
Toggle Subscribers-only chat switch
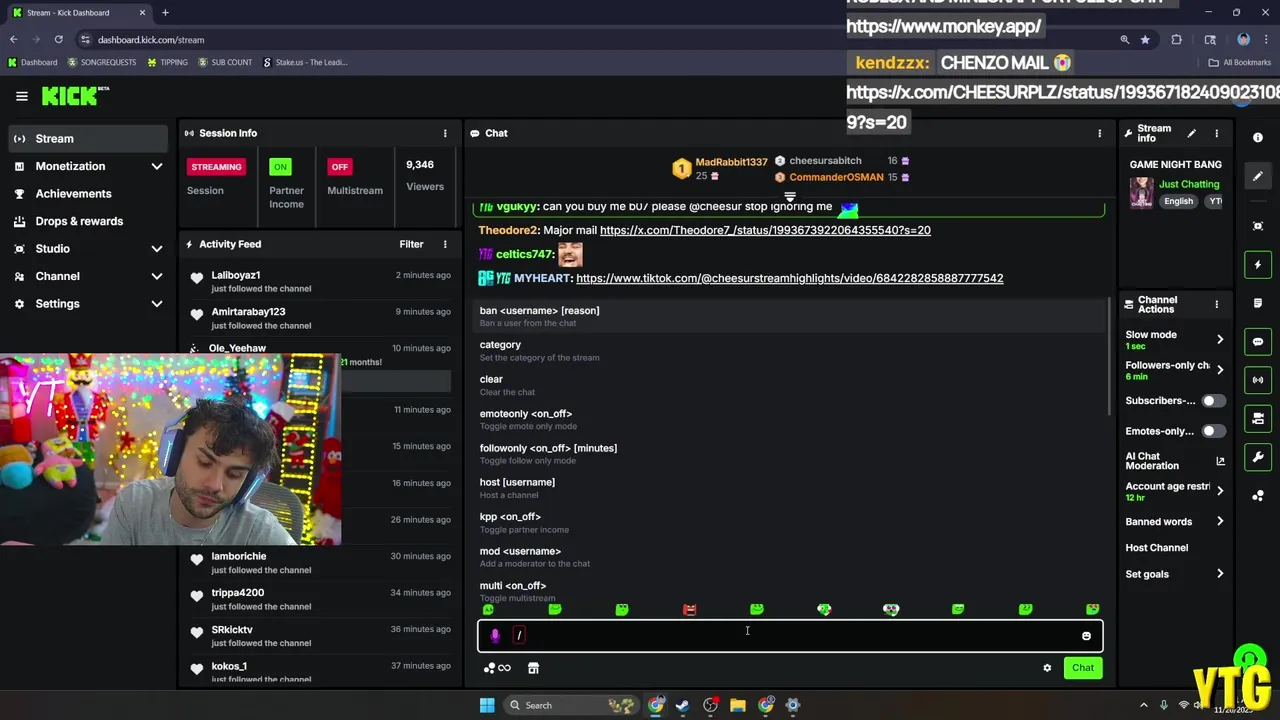1212,401
